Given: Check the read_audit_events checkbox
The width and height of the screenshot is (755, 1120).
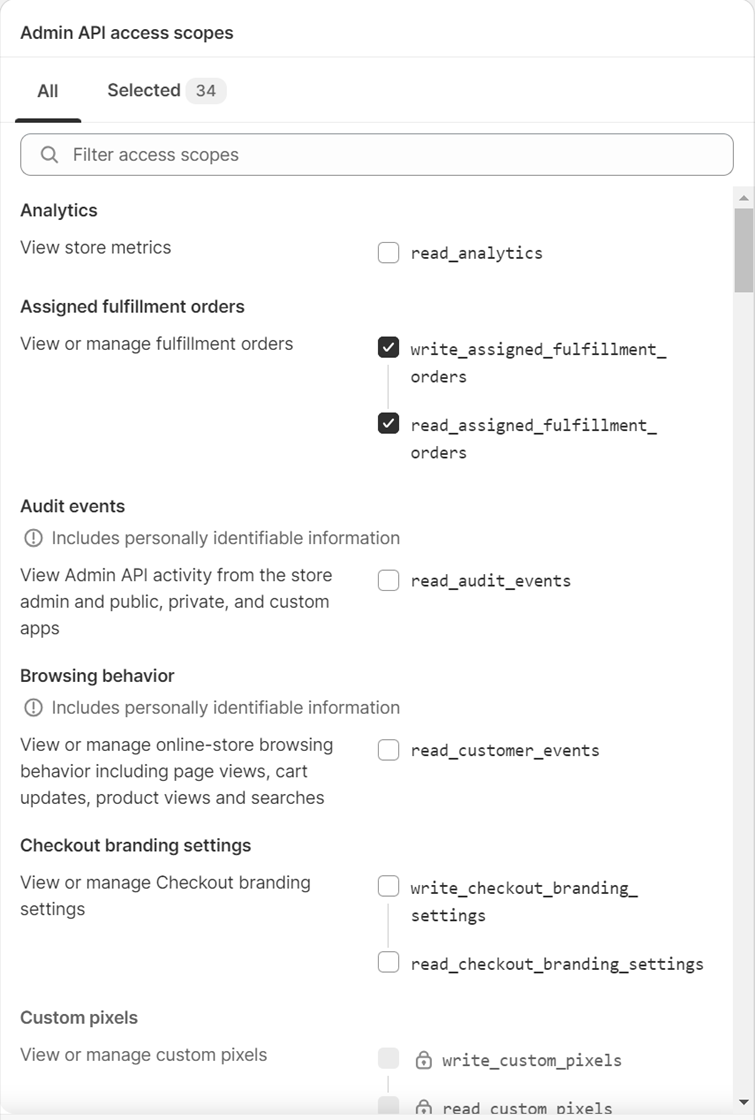Looking at the screenshot, I should [389, 581].
